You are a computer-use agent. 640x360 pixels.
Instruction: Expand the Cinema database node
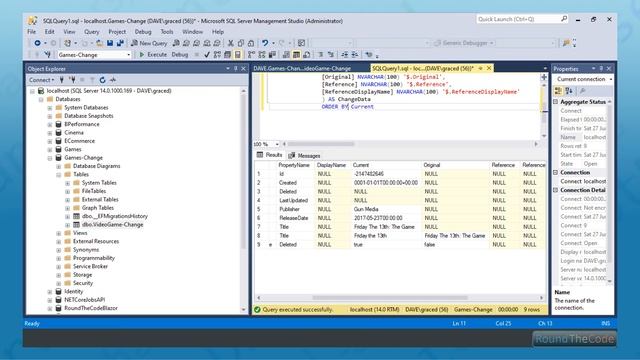coord(50,133)
